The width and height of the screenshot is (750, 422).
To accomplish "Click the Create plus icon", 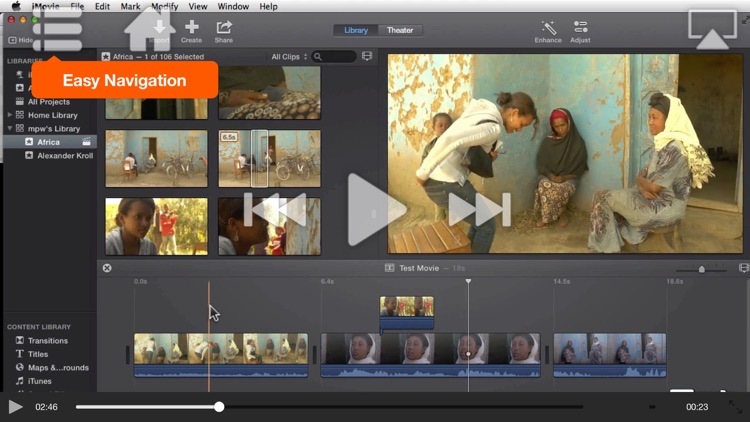I will click(191, 27).
